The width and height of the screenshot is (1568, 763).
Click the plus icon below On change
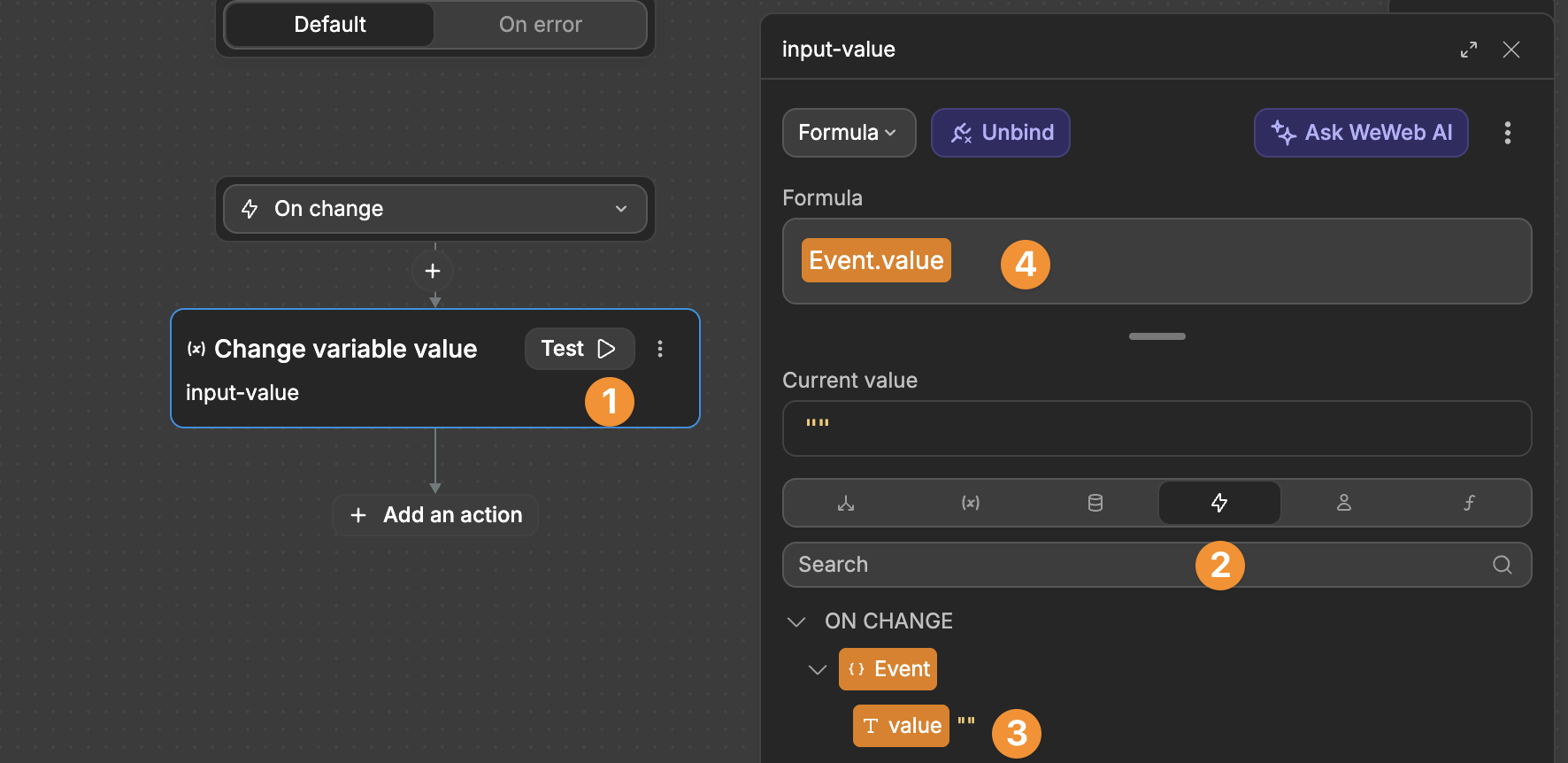tap(433, 271)
